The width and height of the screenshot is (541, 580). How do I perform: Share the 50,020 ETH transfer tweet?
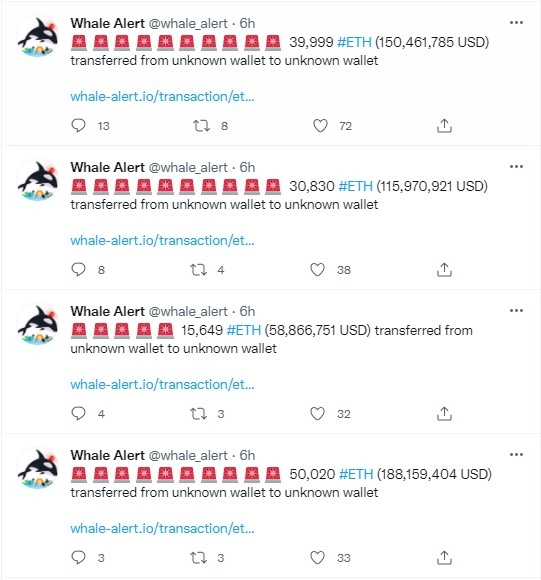click(x=444, y=557)
